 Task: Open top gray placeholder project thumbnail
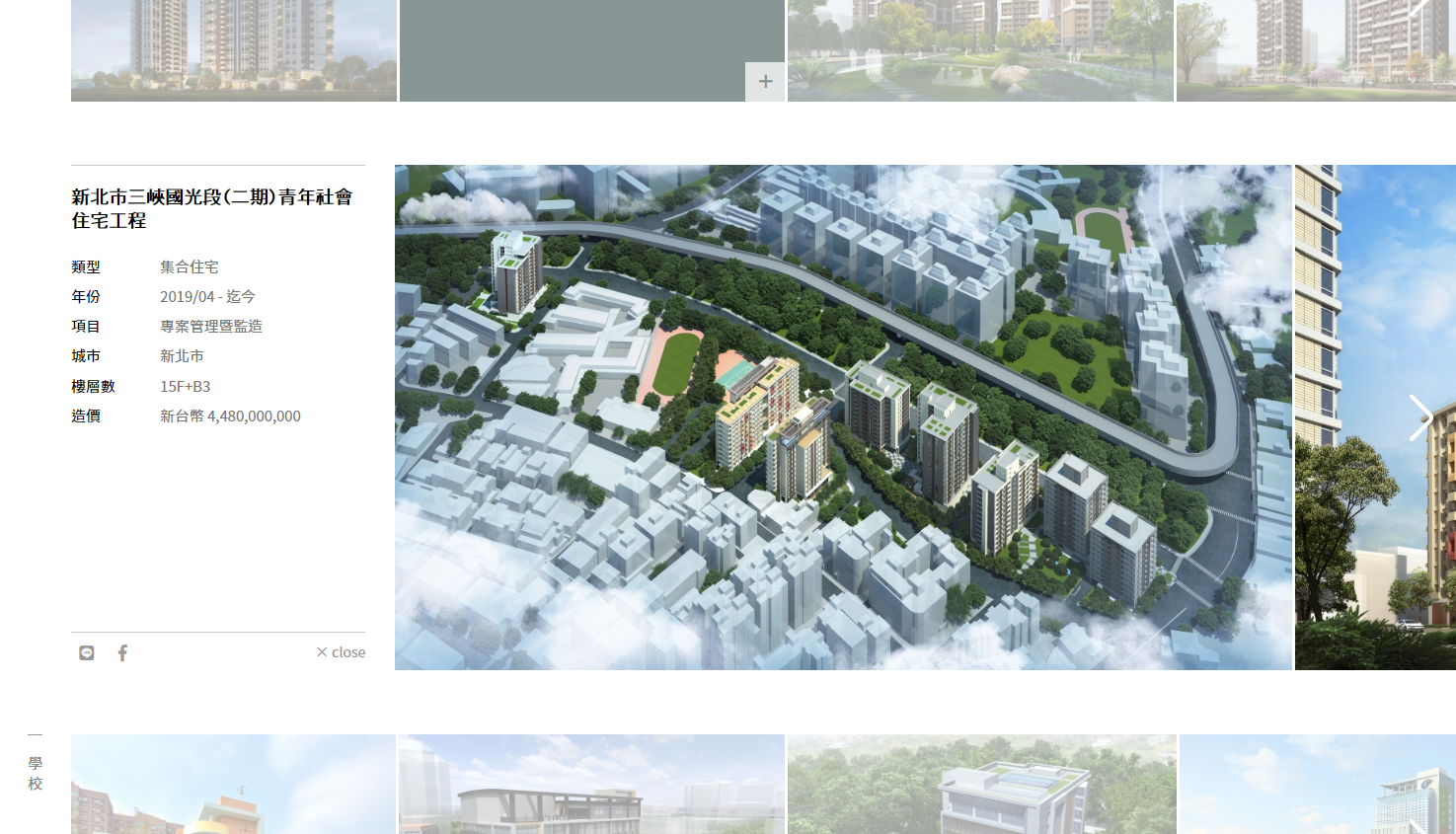tap(592, 50)
